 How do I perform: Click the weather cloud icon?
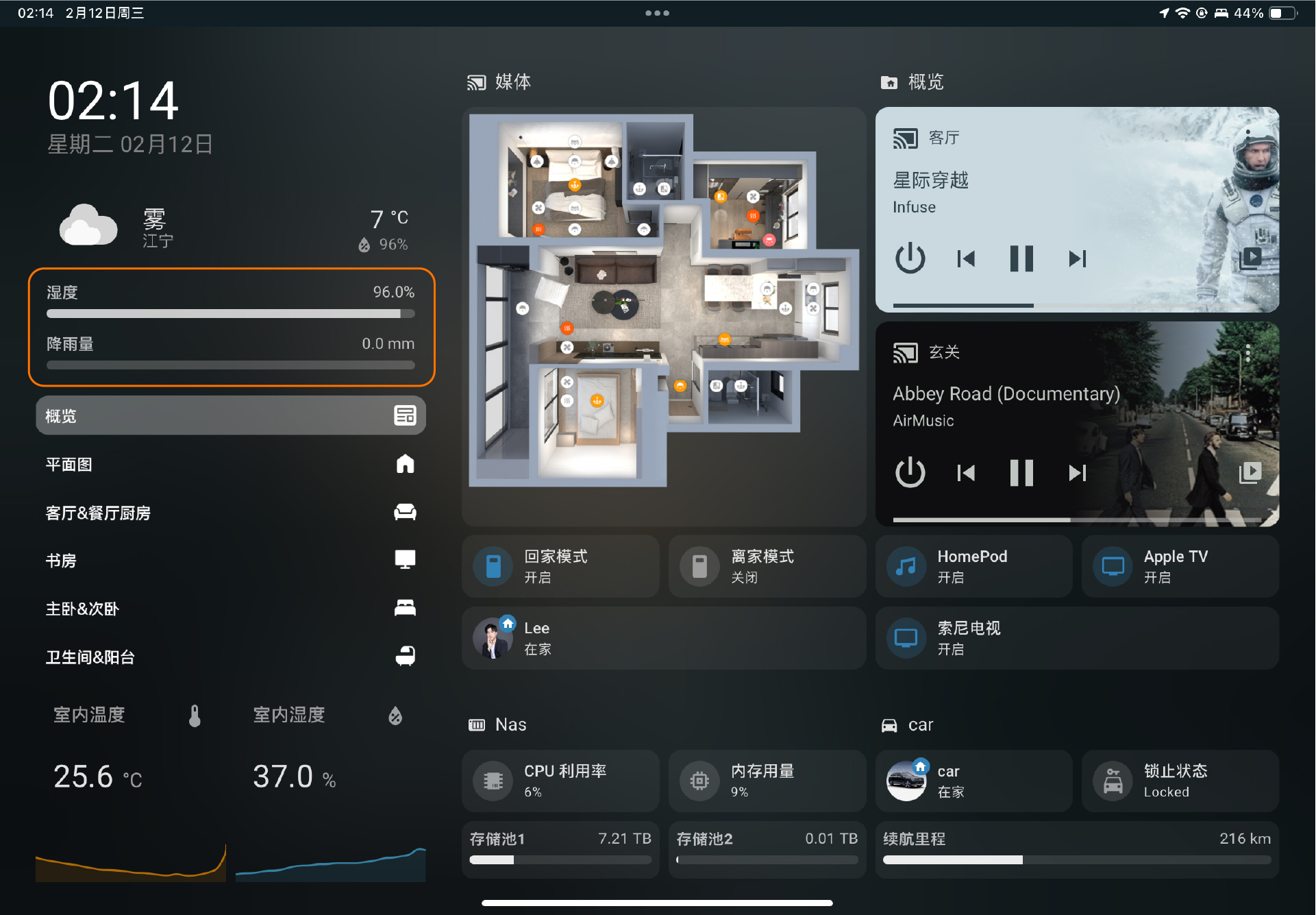click(88, 225)
